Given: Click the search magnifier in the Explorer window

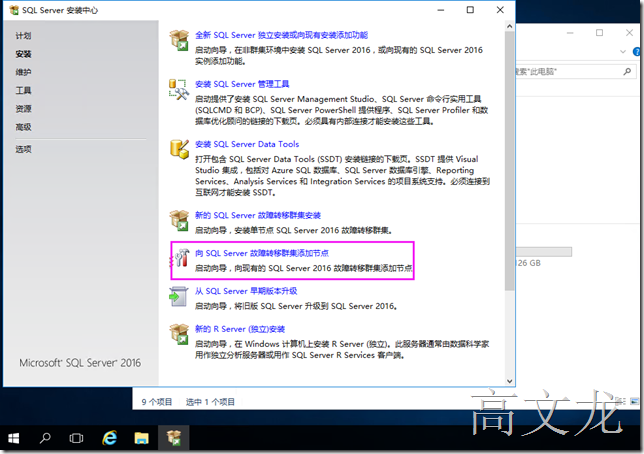Looking at the screenshot, I should tap(627, 71).
